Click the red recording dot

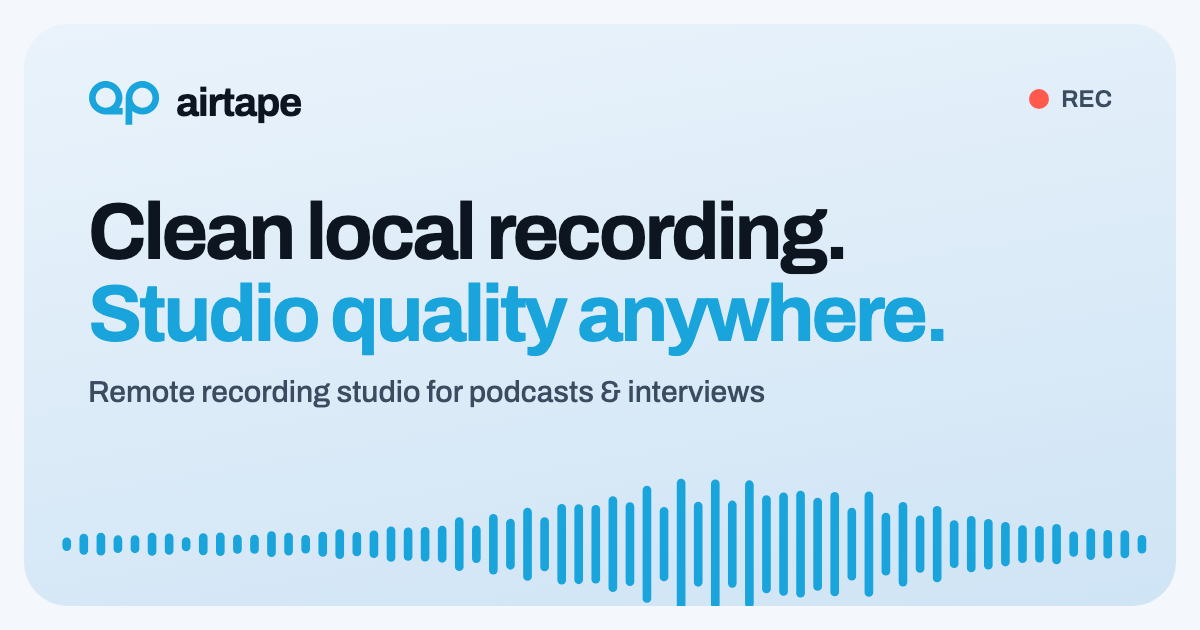(x=1039, y=99)
